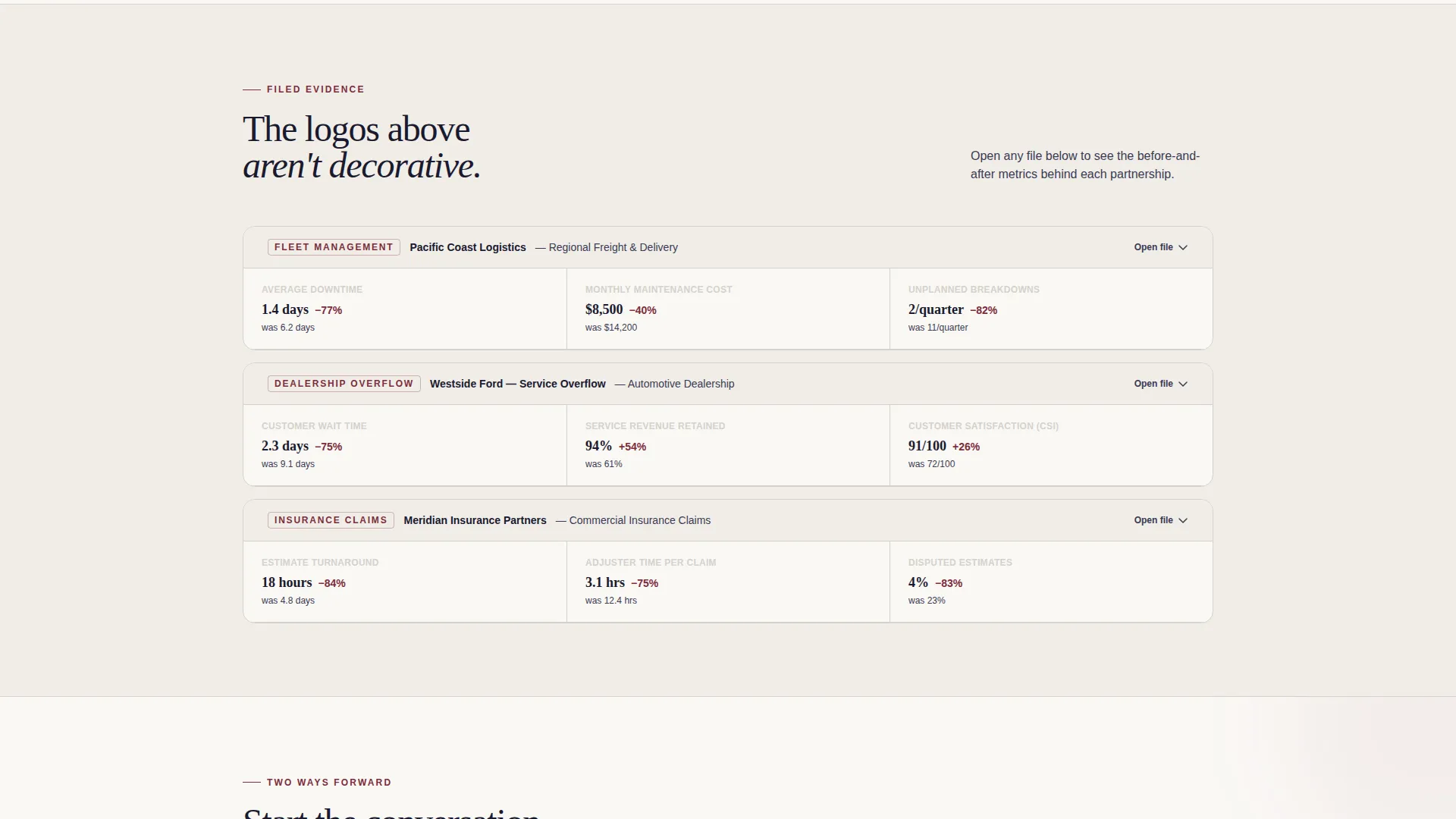
Task: Click the Disputed Estimates metric cell
Action: 1051,582
